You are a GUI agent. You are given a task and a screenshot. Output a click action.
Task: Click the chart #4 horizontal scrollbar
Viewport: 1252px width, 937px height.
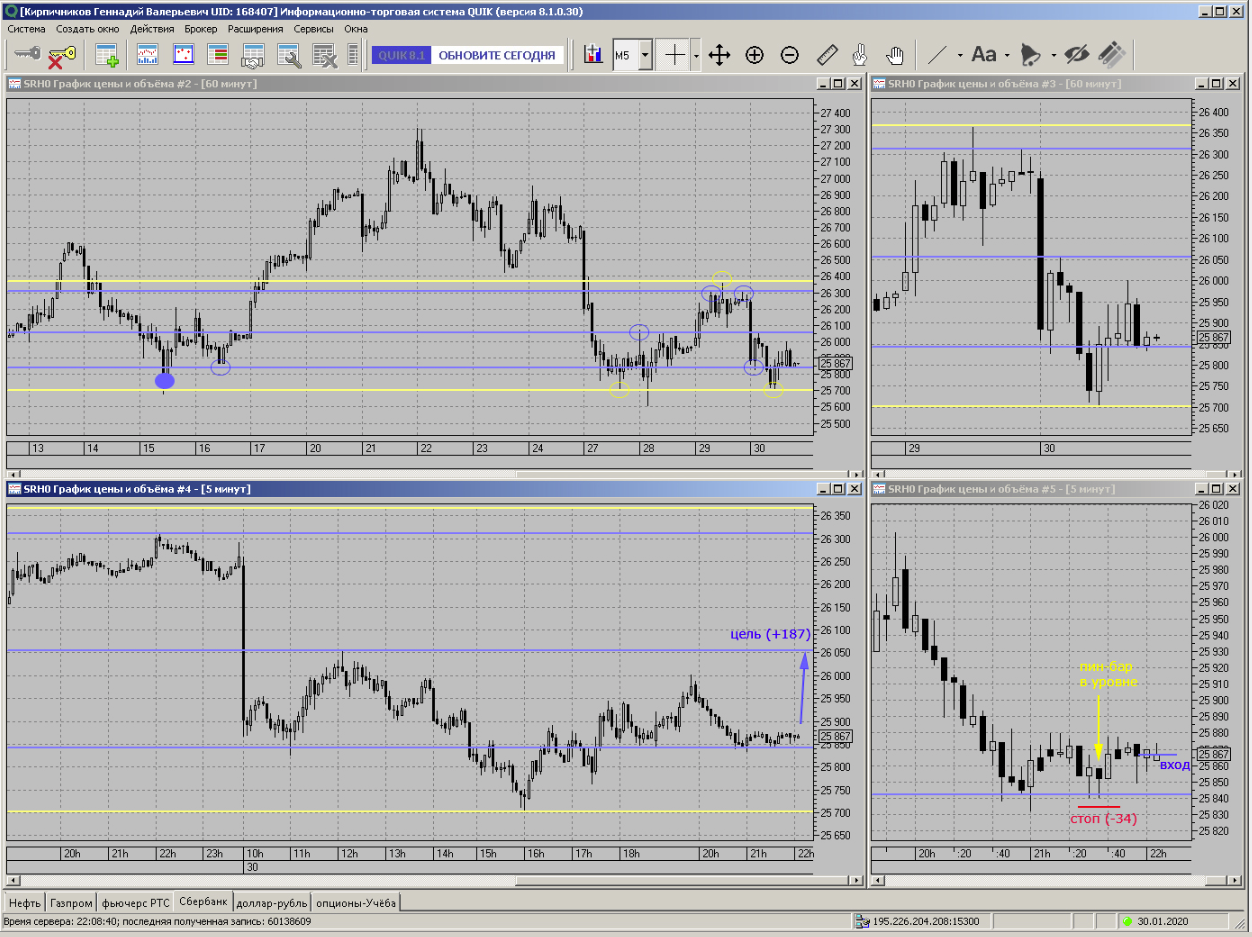coord(434,881)
